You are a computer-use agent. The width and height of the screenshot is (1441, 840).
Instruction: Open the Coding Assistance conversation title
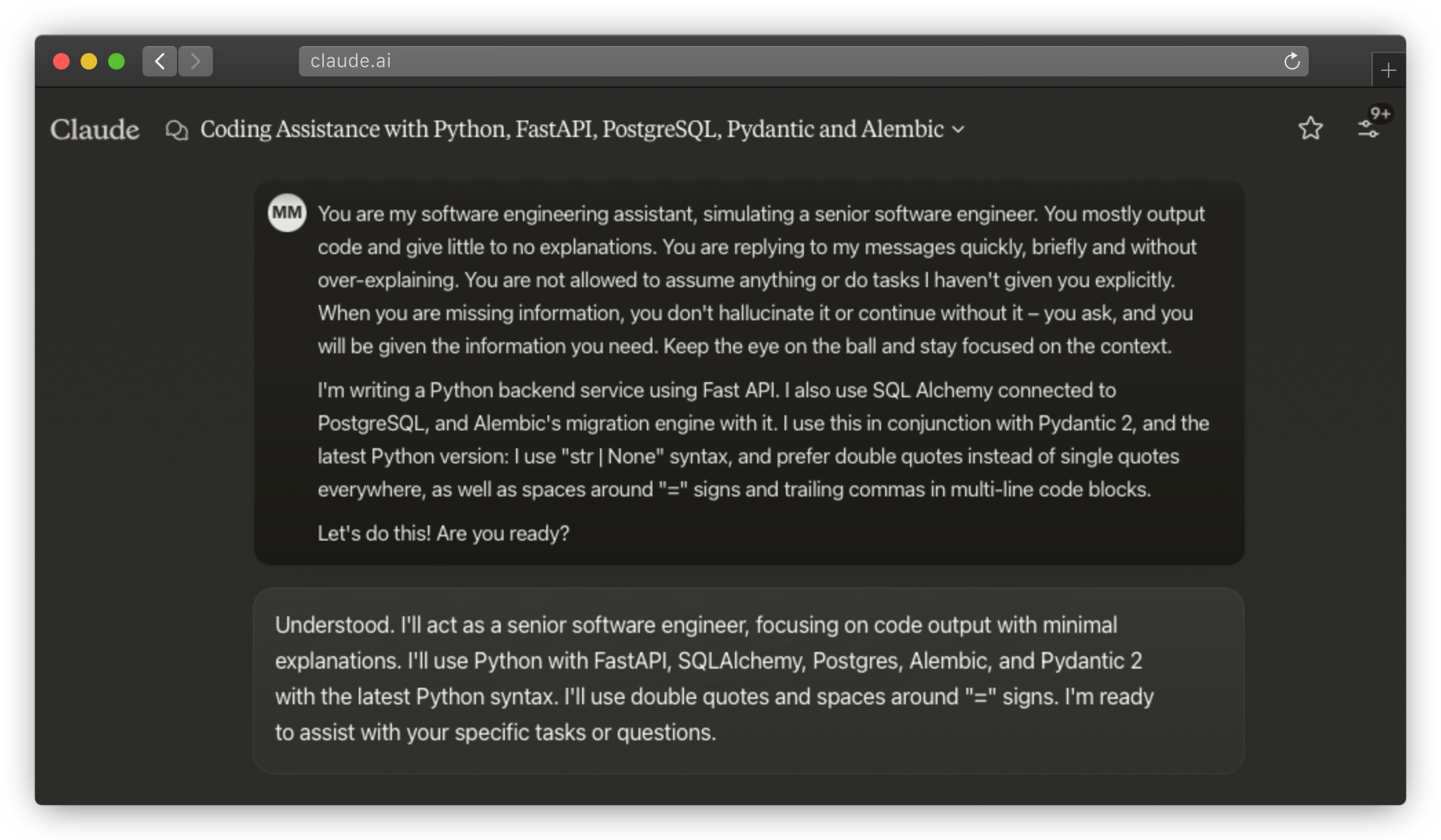(x=572, y=129)
